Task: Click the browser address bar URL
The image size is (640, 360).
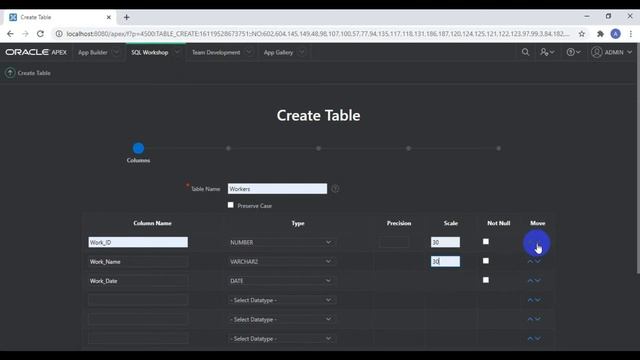Action: [318, 34]
